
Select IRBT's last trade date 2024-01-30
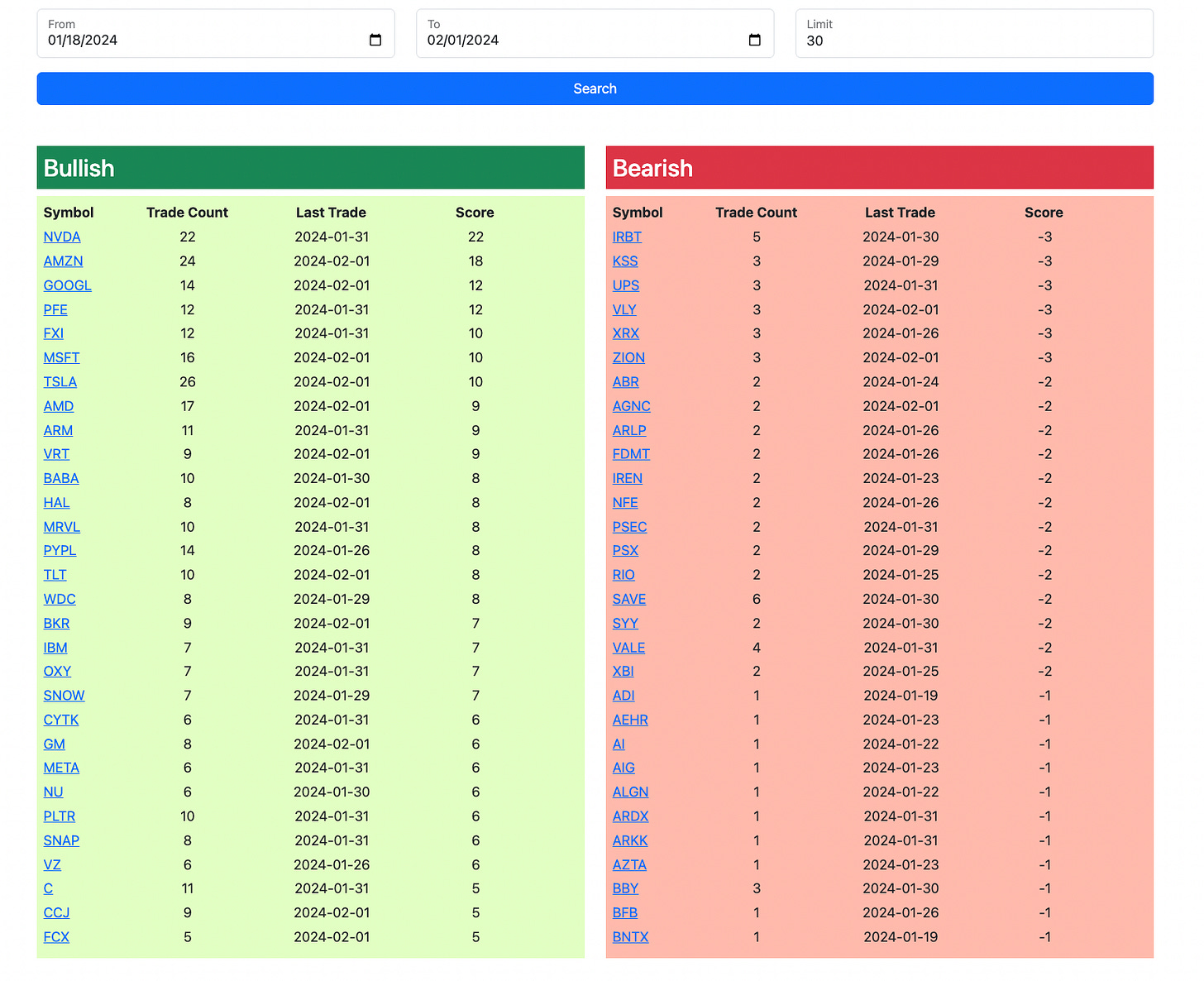(x=901, y=237)
